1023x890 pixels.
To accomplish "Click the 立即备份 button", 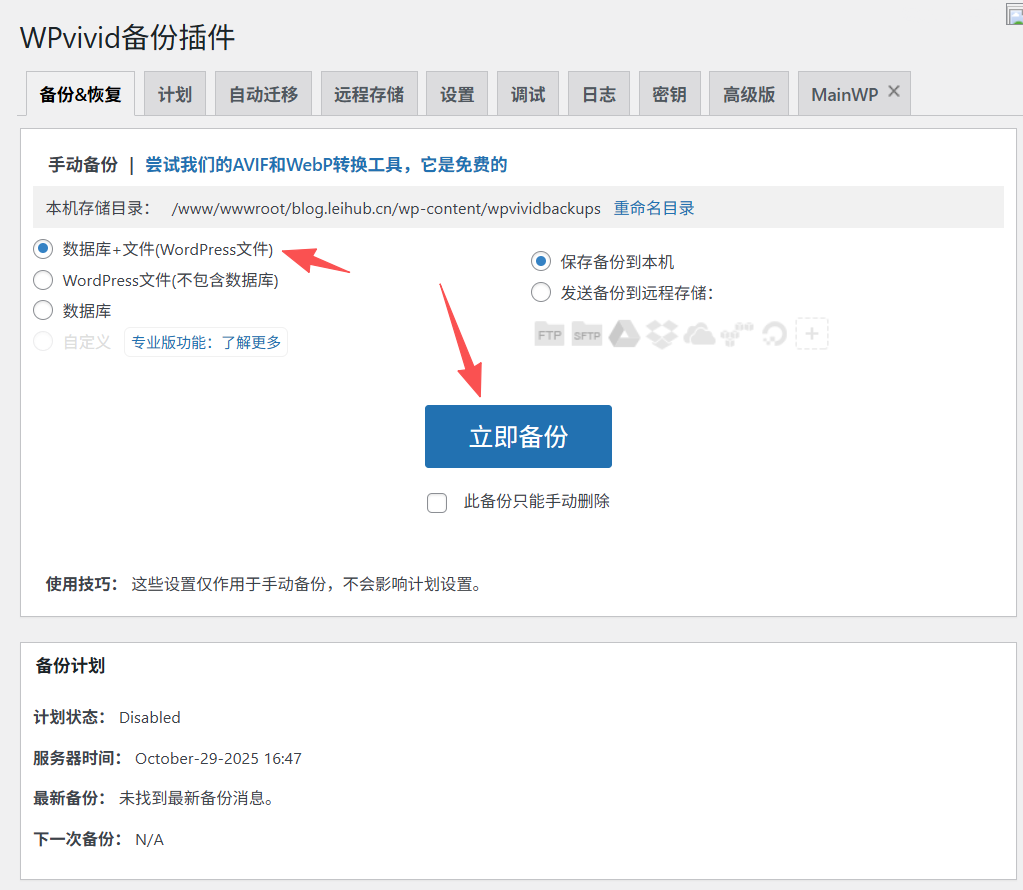I will pos(518,436).
